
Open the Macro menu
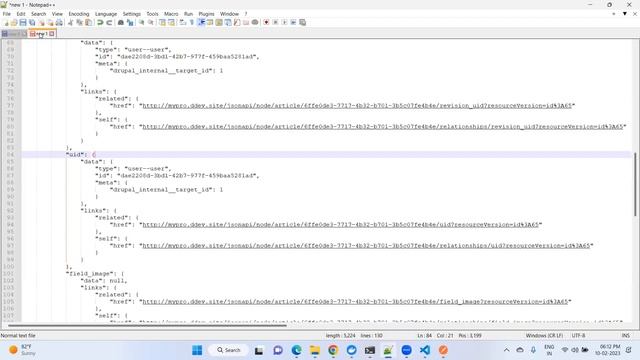click(171, 14)
